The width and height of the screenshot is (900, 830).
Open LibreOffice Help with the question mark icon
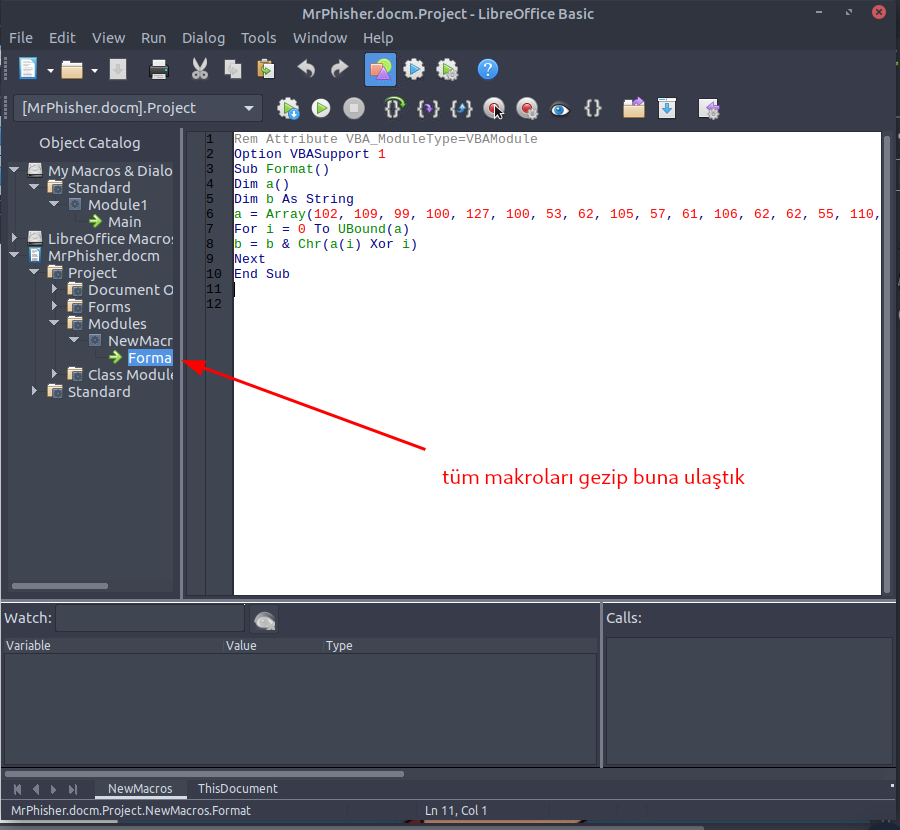[x=487, y=69]
